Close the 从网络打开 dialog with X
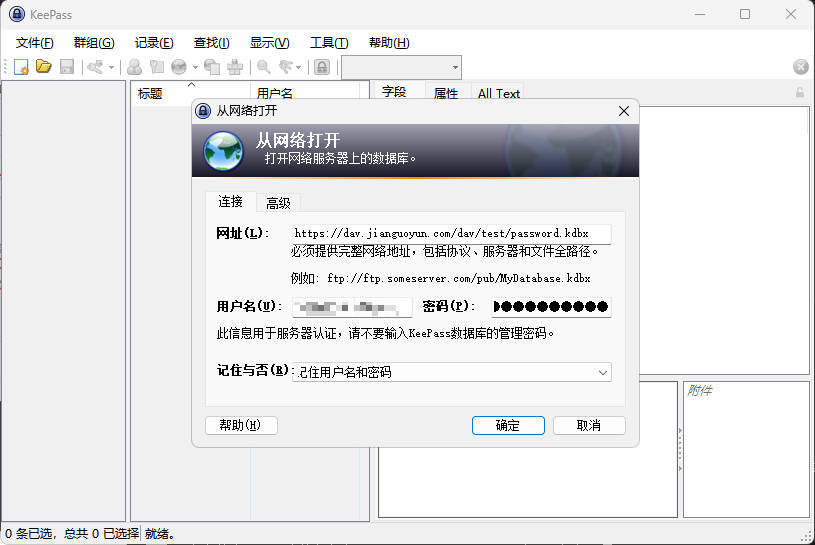 tap(625, 111)
